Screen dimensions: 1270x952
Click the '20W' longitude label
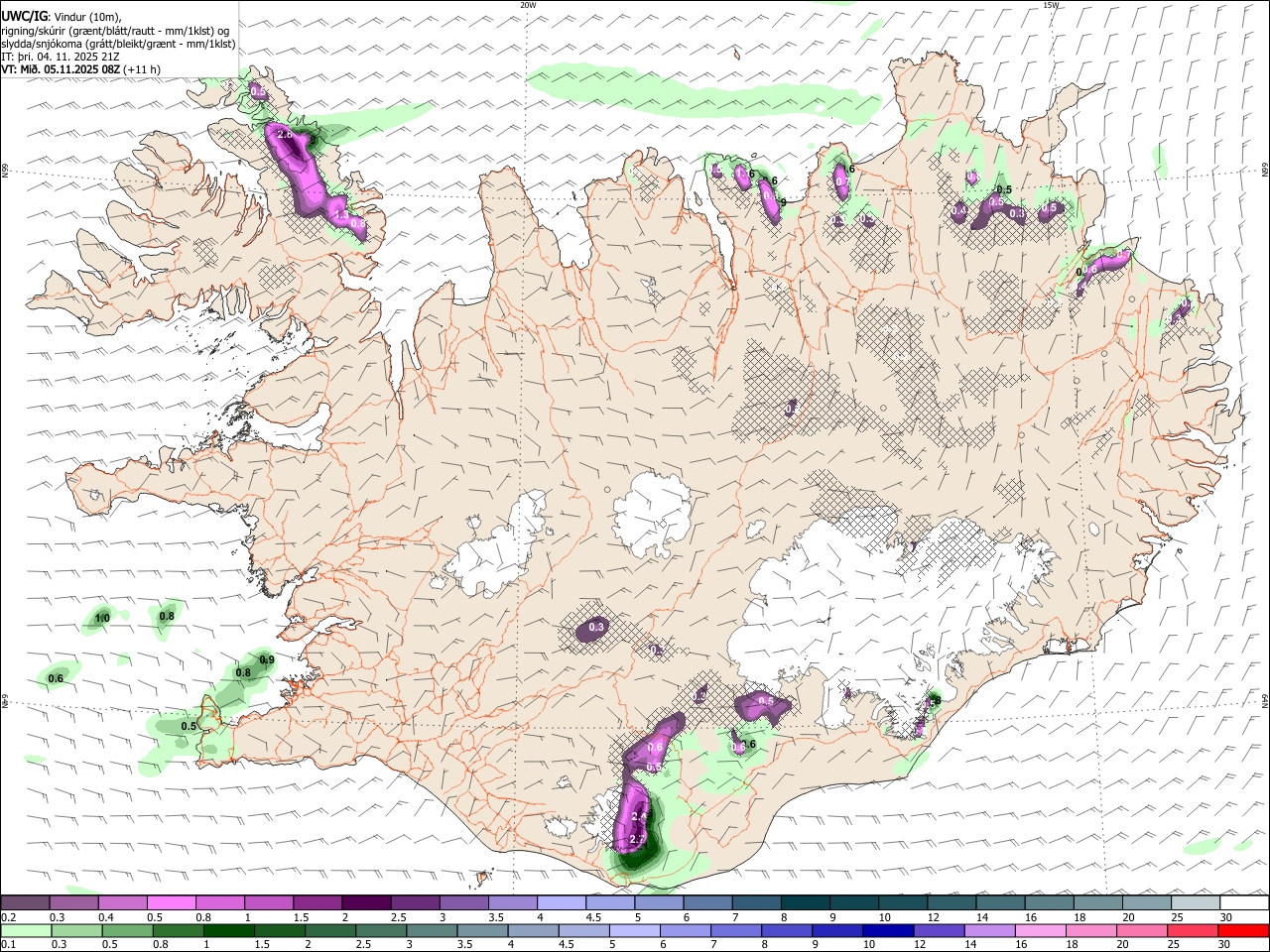point(528,4)
